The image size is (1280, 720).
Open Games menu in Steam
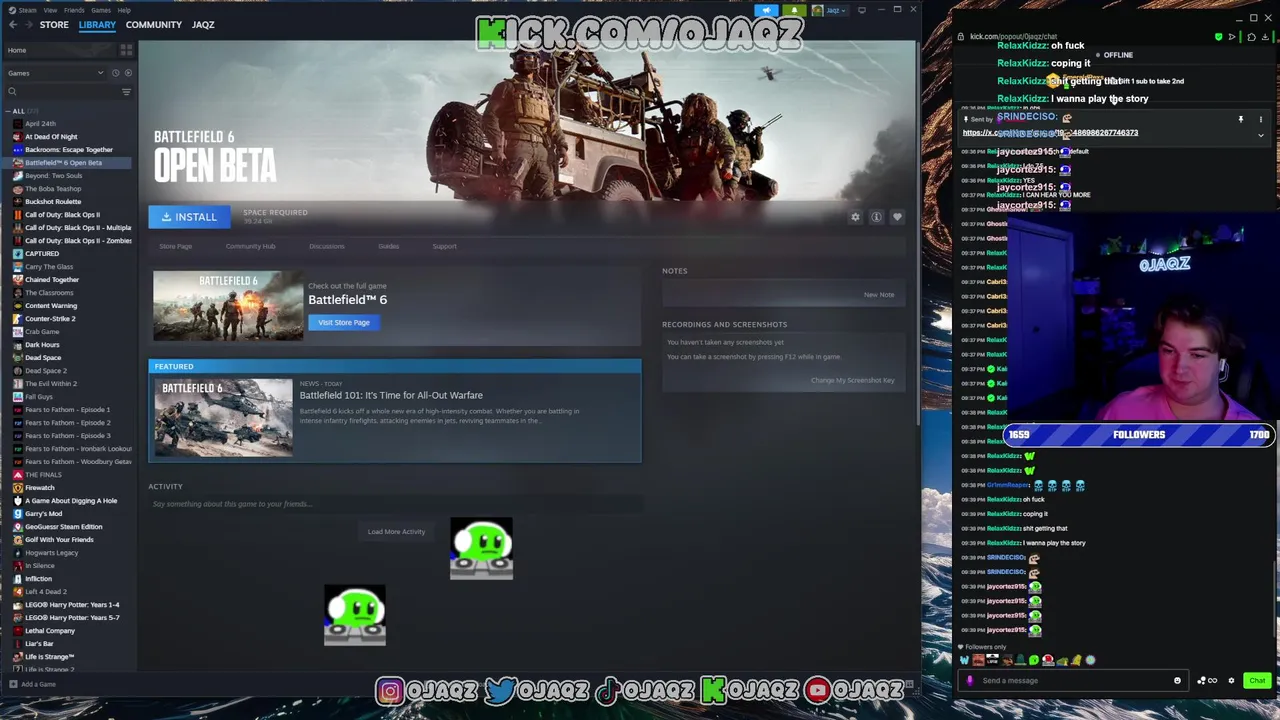(x=100, y=10)
